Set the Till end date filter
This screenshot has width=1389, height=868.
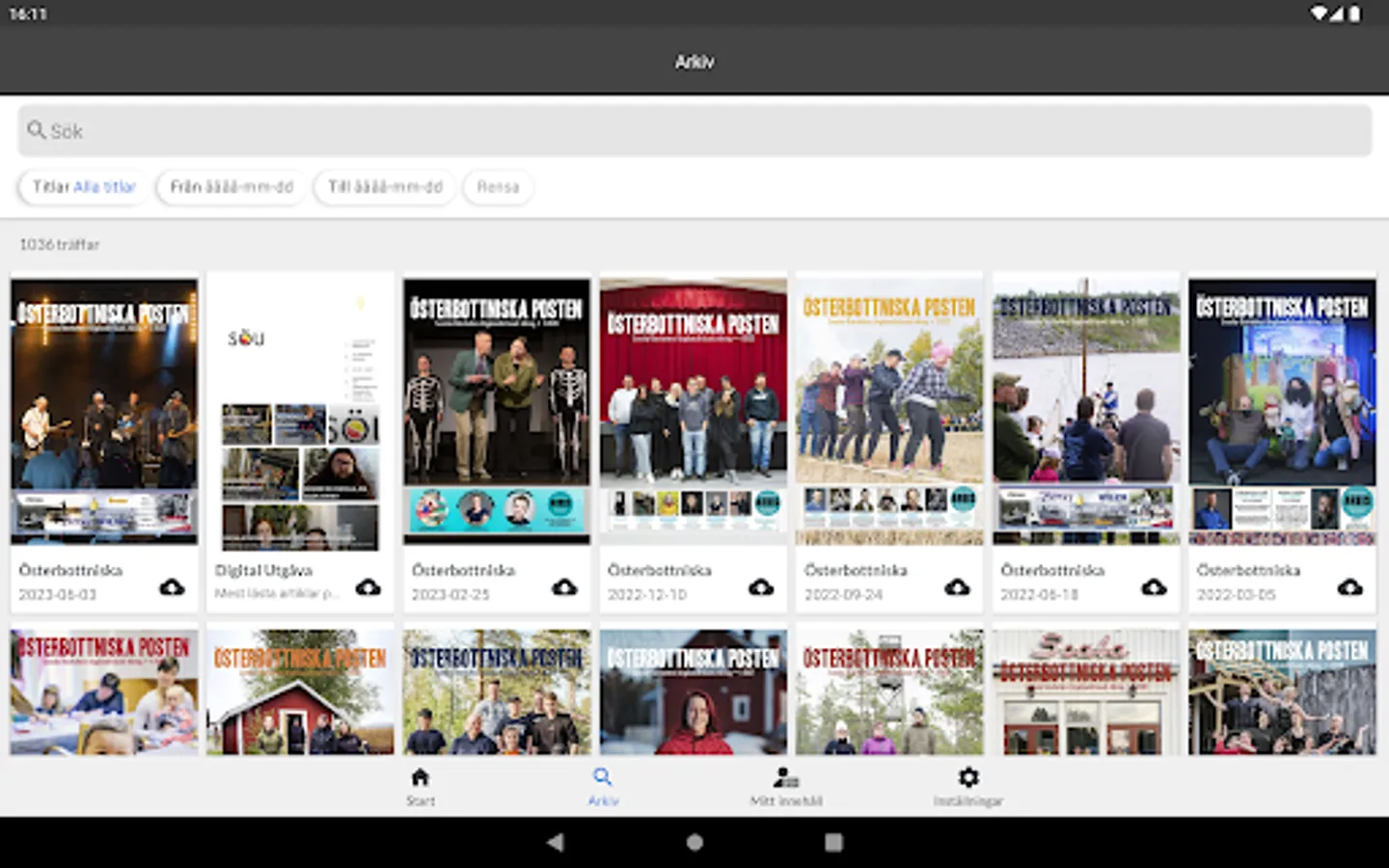385,187
